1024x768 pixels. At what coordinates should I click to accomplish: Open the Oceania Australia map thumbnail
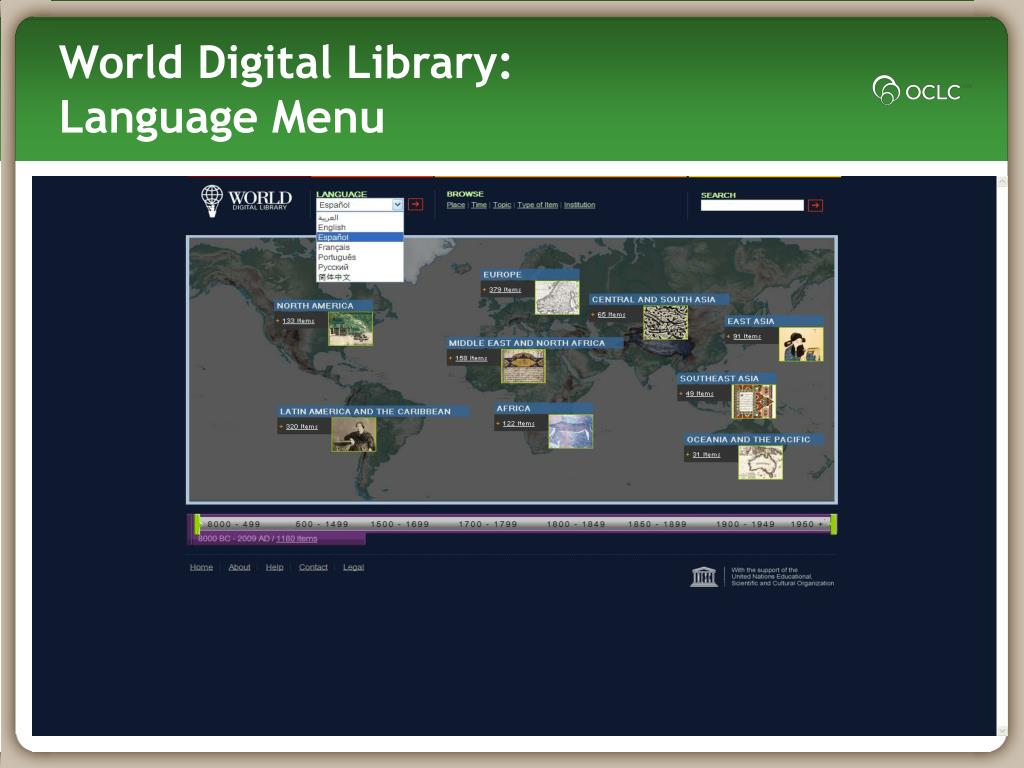761,462
